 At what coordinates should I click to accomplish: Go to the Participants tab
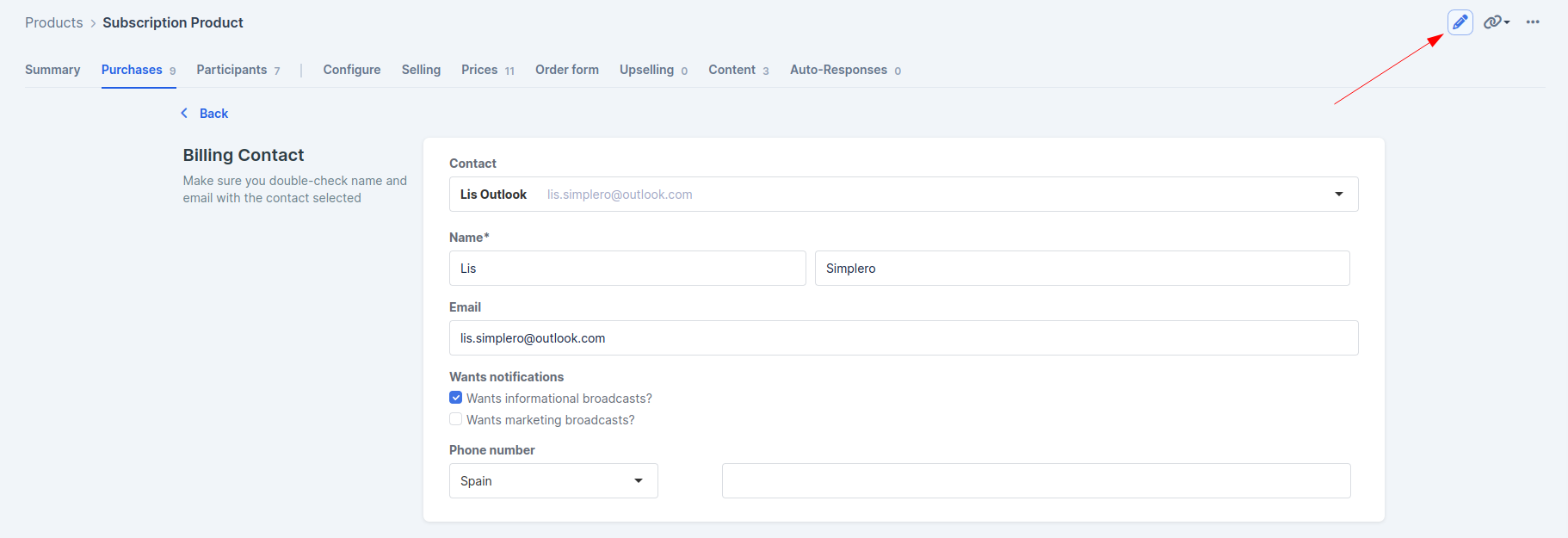pyautogui.click(x=238, y=70)
